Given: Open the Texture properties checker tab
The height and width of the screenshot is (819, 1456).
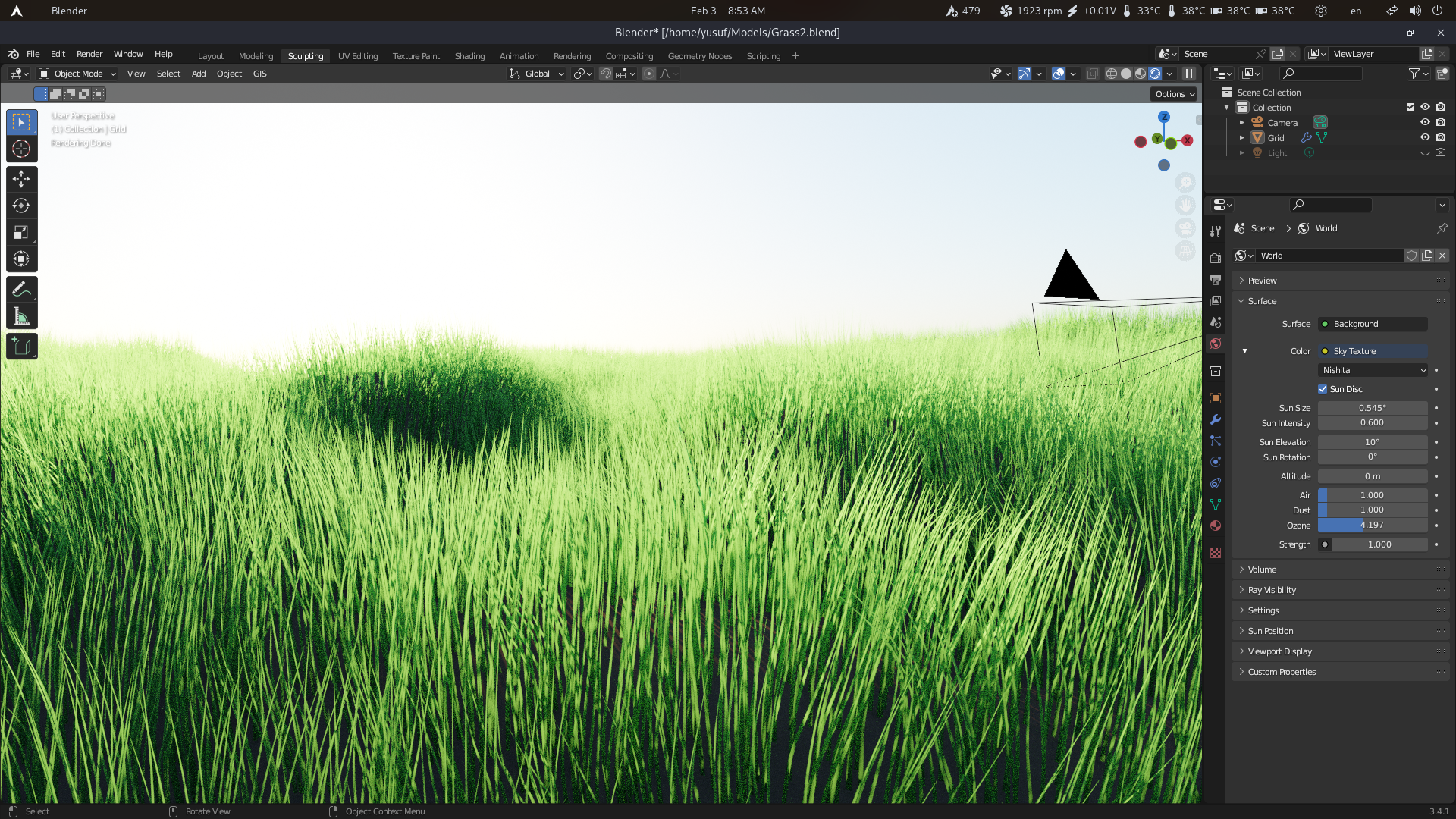Looking at the screenshot, I should [x=1216, y=553].
